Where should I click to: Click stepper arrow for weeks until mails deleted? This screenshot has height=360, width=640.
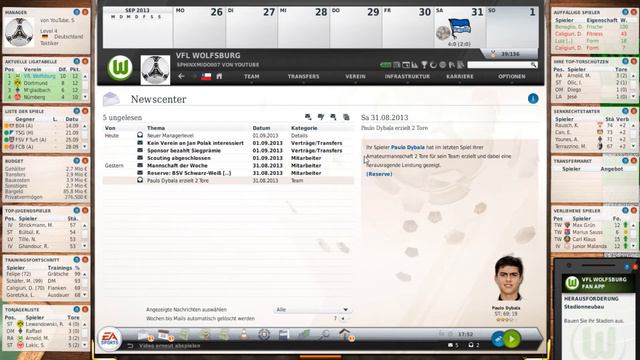[343, 318]
